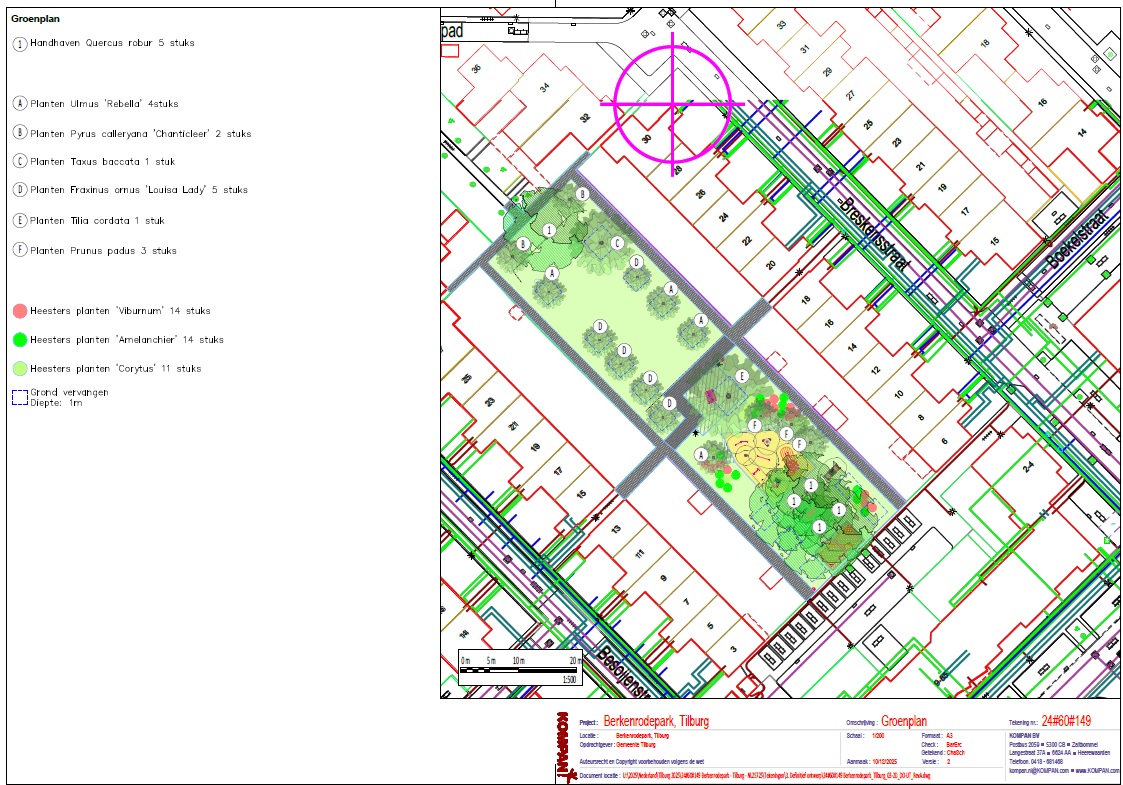Screen dimensions: 1123x785
Task: Select the circled B symbol for Pyrus calleryana
Action: [20, 133]
